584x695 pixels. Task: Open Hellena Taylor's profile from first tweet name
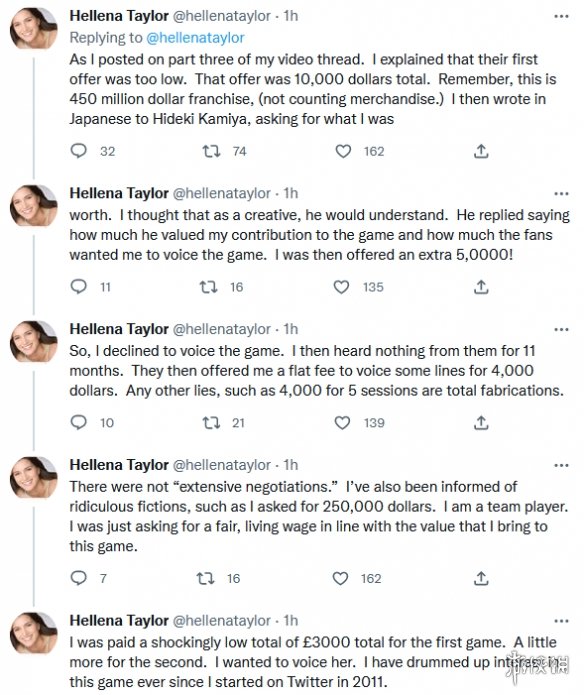point(119,16)
